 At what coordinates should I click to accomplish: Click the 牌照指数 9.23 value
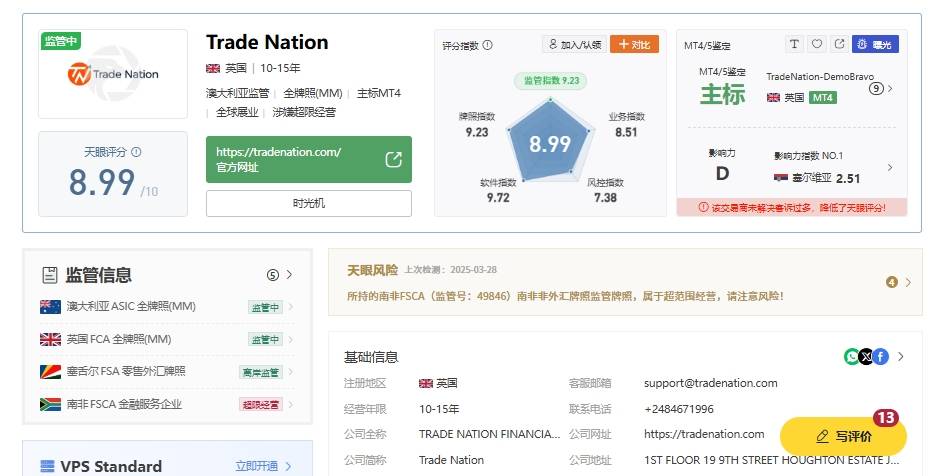point(477,132)
